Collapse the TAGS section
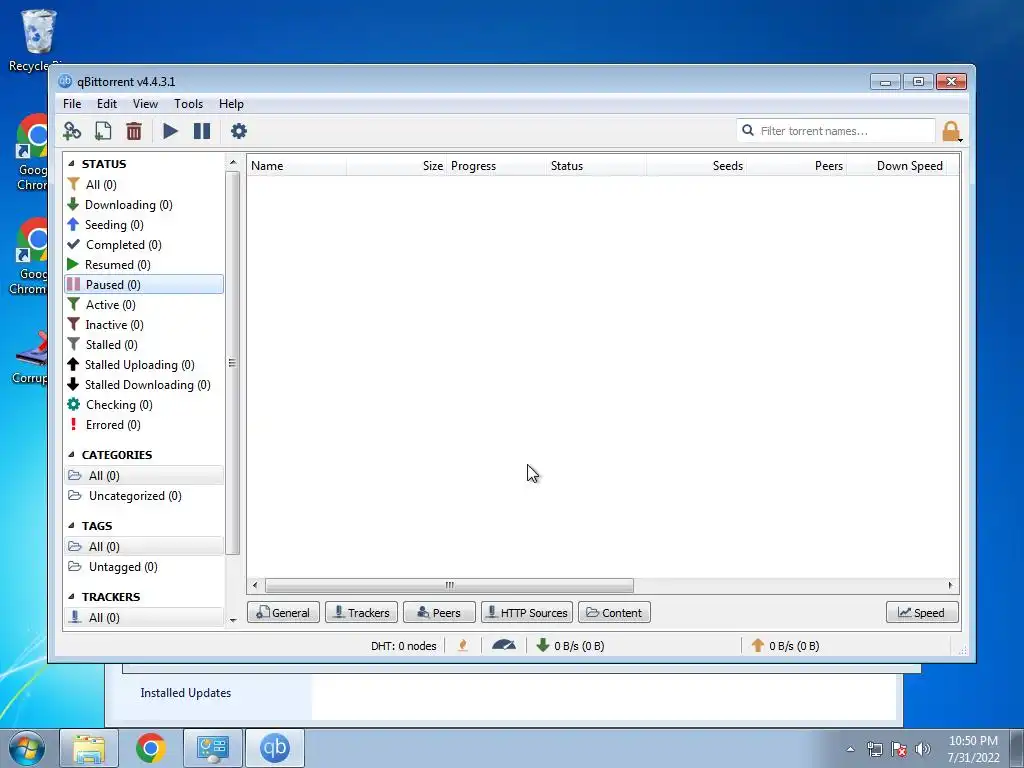This screenshot has width=1024, height=768. 71,526
